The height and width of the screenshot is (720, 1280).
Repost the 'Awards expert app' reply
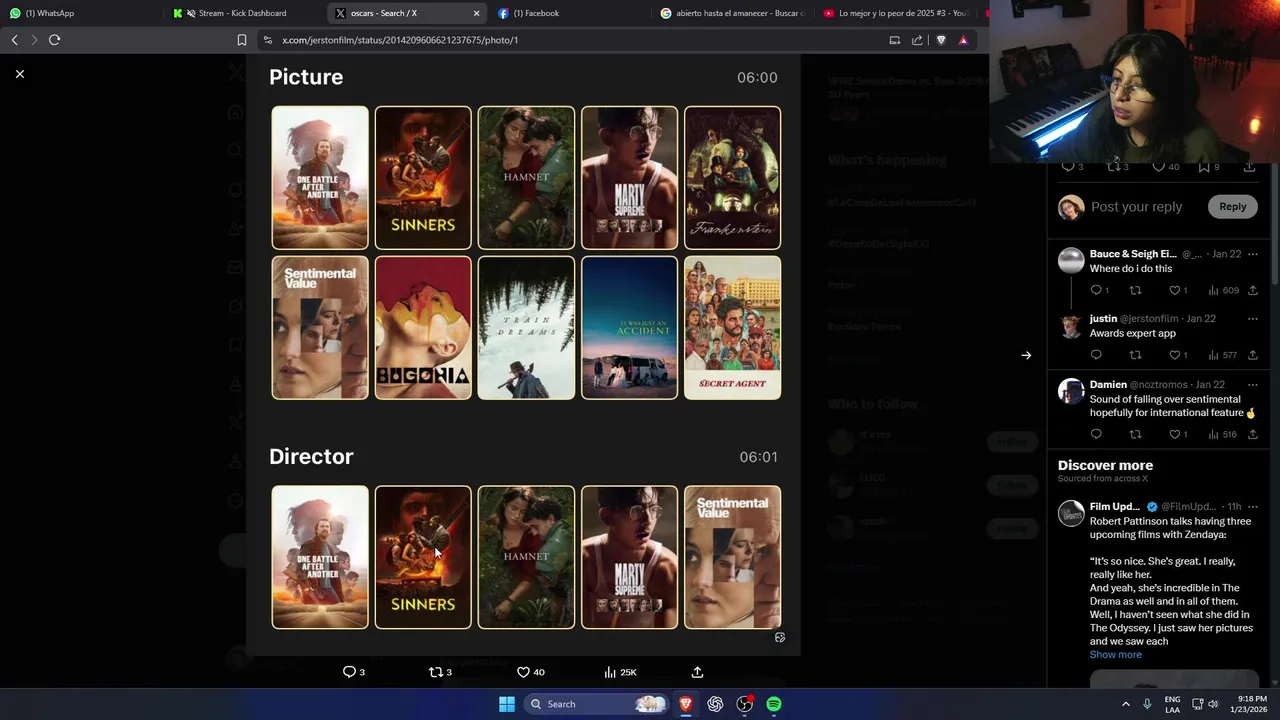(1135, 355)
